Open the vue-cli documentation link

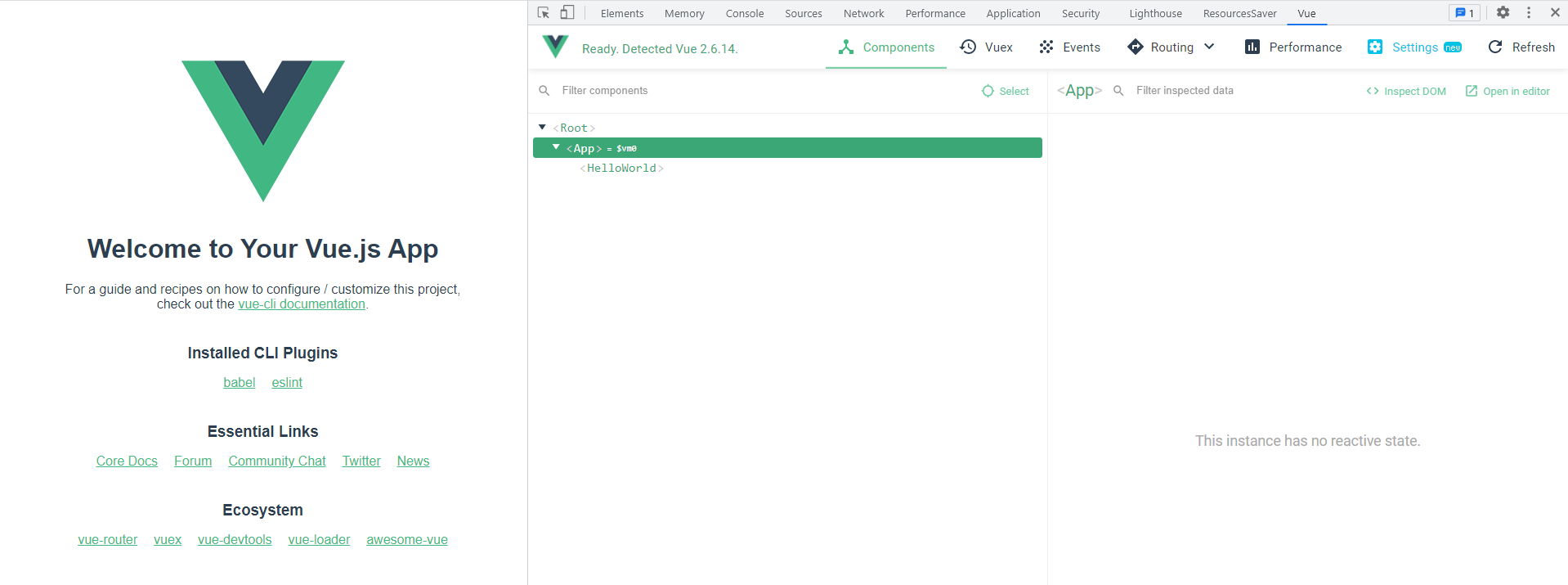[301, 304]
